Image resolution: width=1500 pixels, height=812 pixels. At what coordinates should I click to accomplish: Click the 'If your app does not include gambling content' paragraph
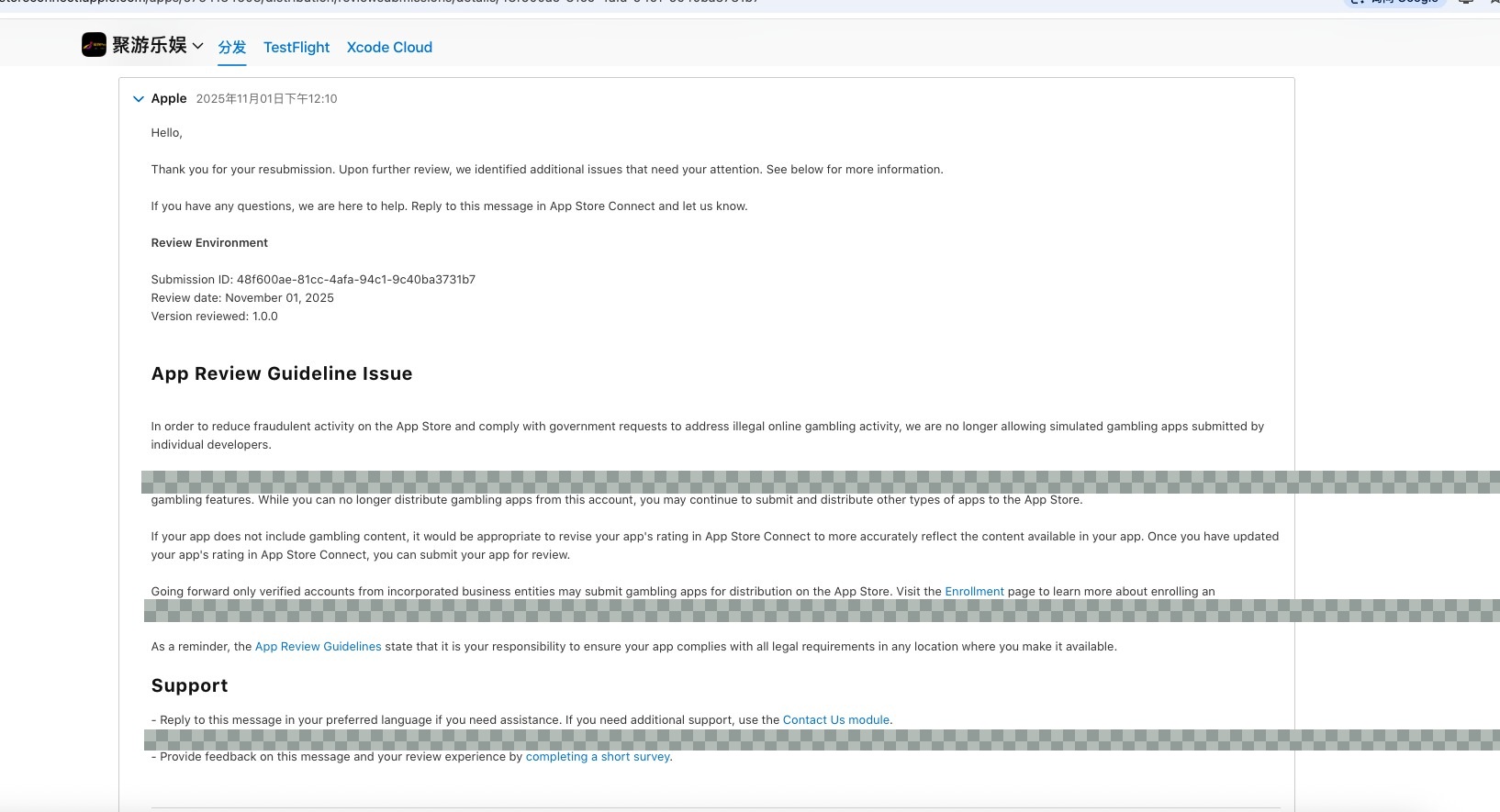click(x=715, y=546)
